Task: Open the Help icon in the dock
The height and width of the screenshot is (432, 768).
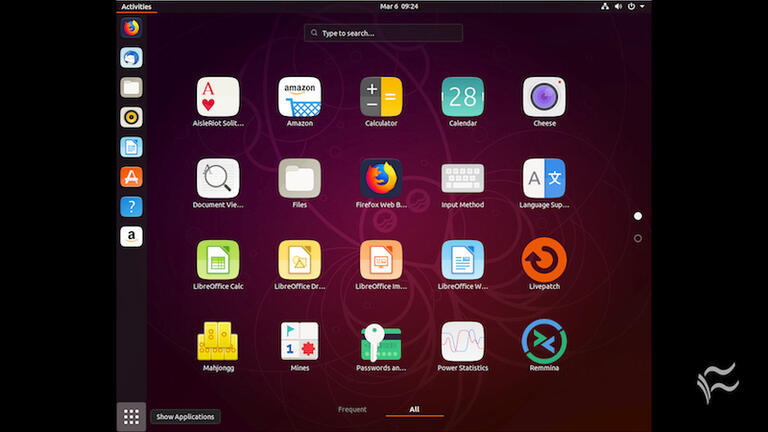Action: tap(131, 207)
